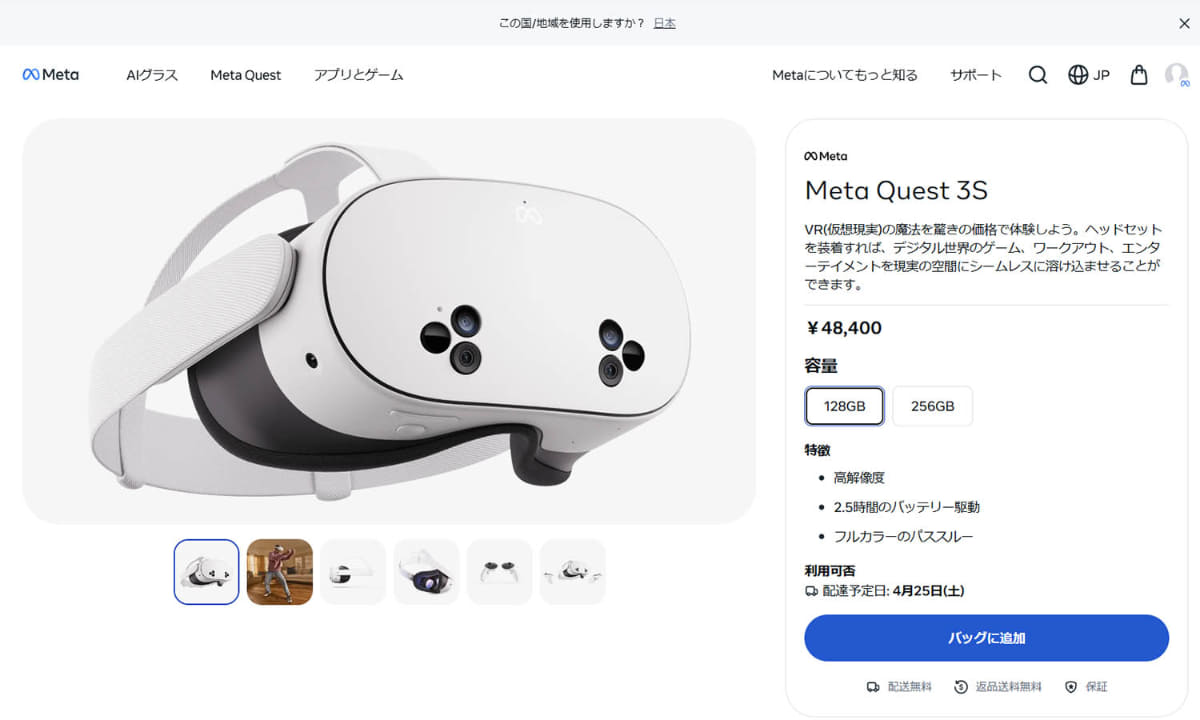This screenshot has height=720, width=1200.
Task: Expand the アプリとゲーム menu
Action: click(359, 75)
